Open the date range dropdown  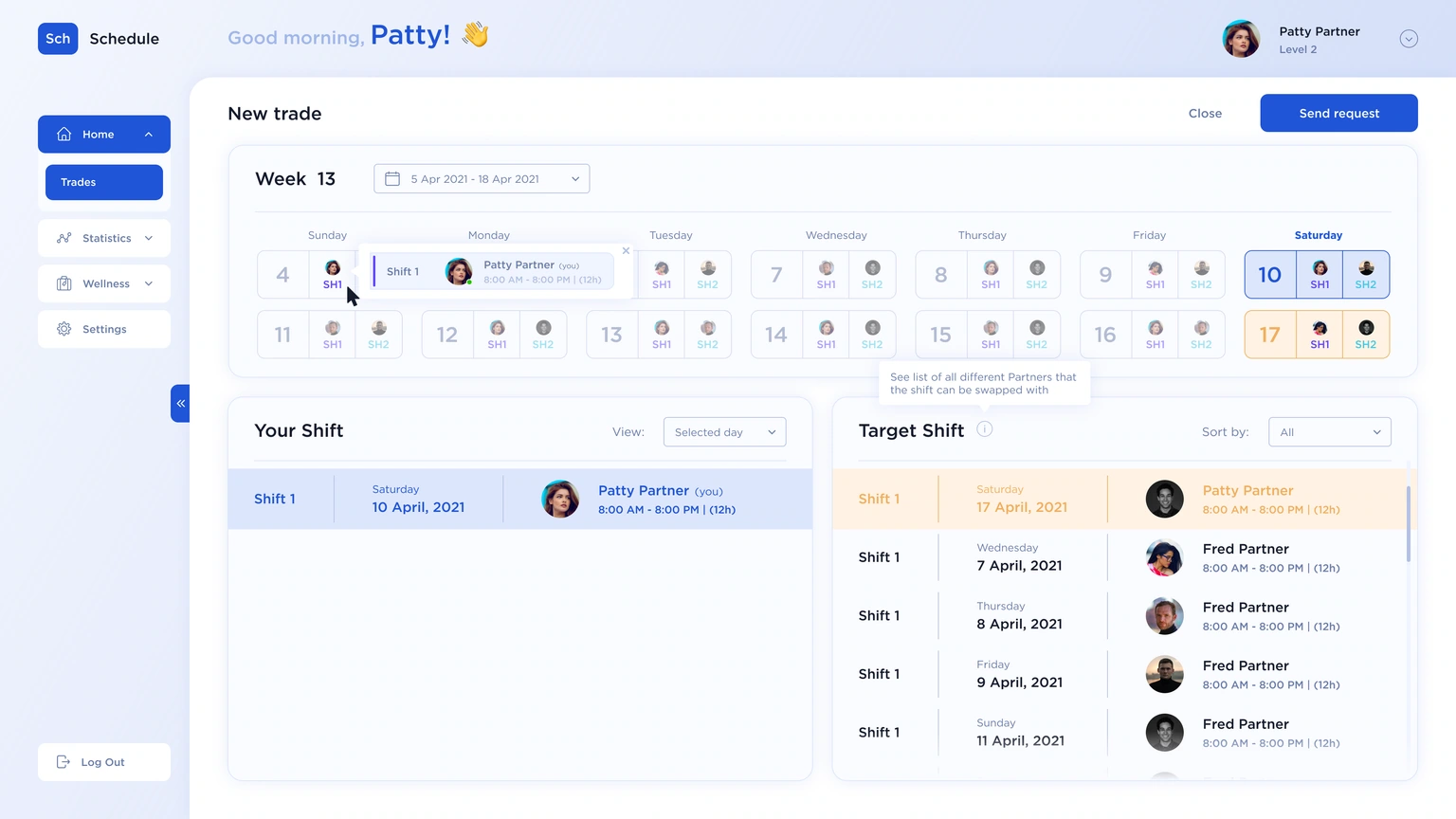[x=482, y=179]
